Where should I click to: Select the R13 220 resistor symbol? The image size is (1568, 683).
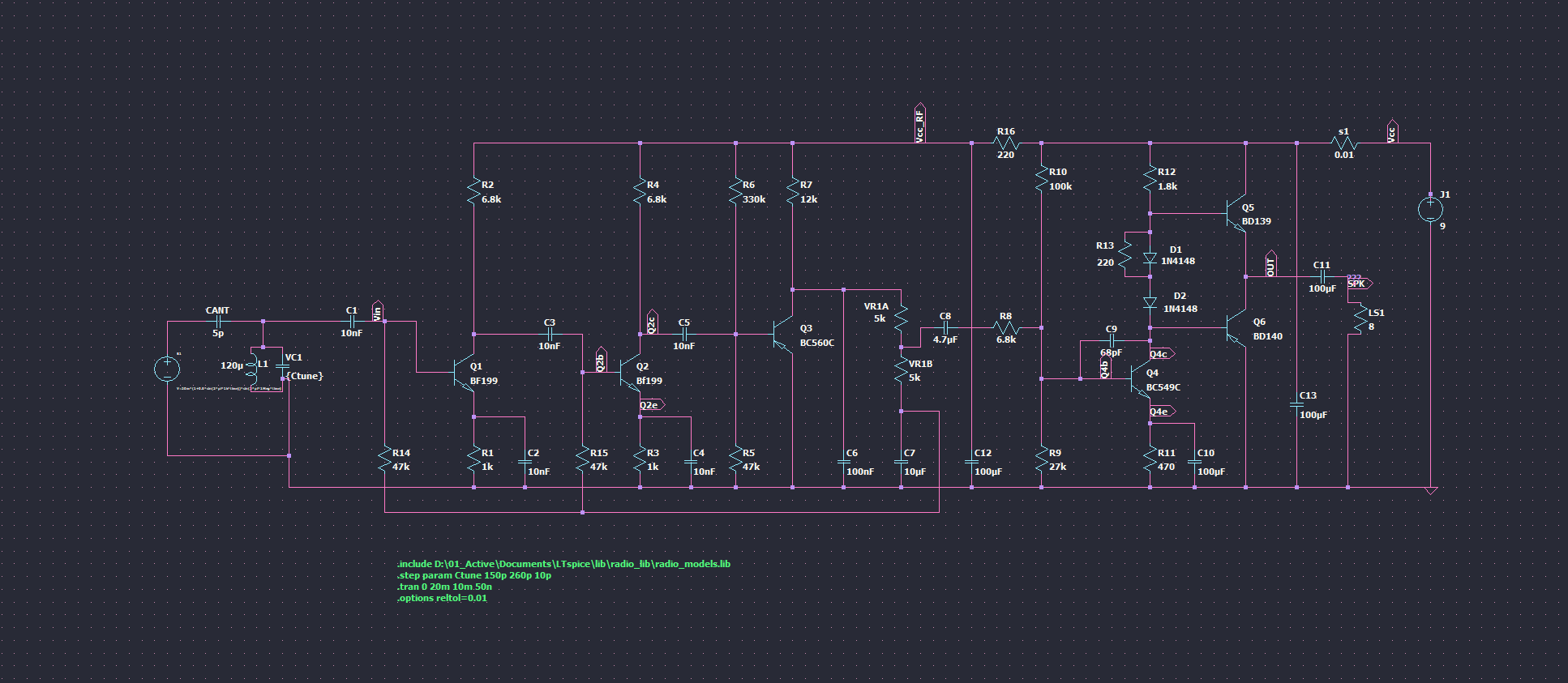[x=1125, y=254]
